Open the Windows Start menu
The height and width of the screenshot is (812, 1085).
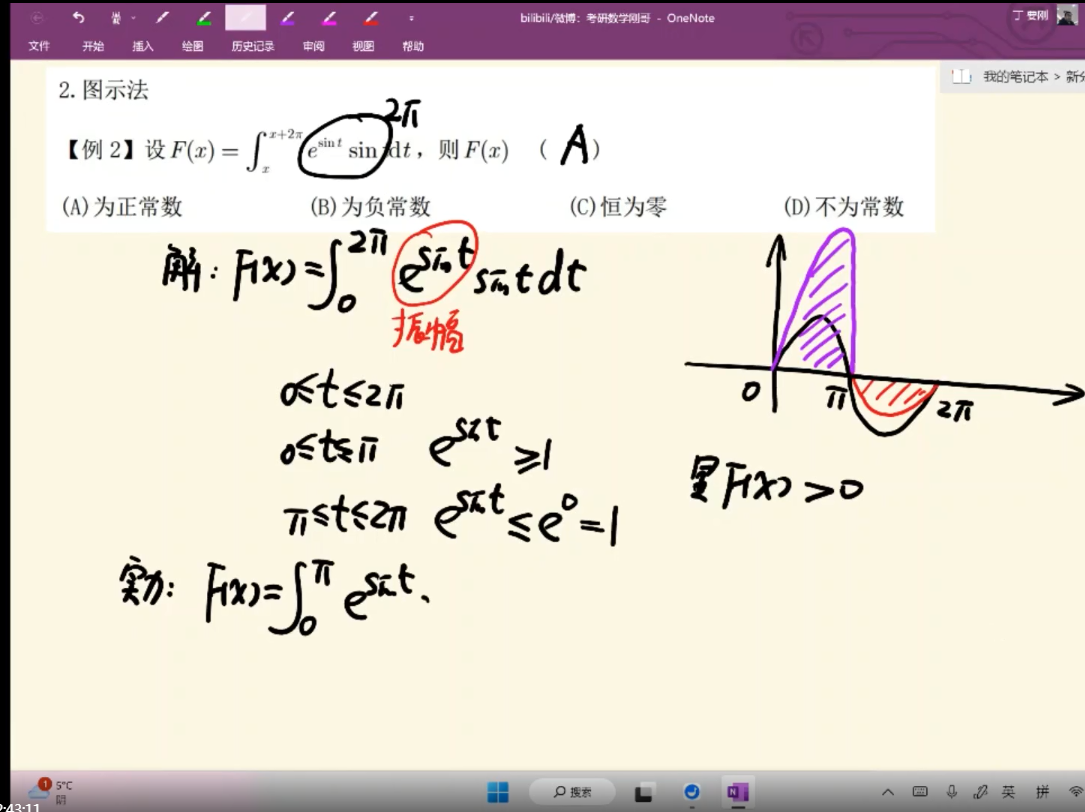[497, 792]
